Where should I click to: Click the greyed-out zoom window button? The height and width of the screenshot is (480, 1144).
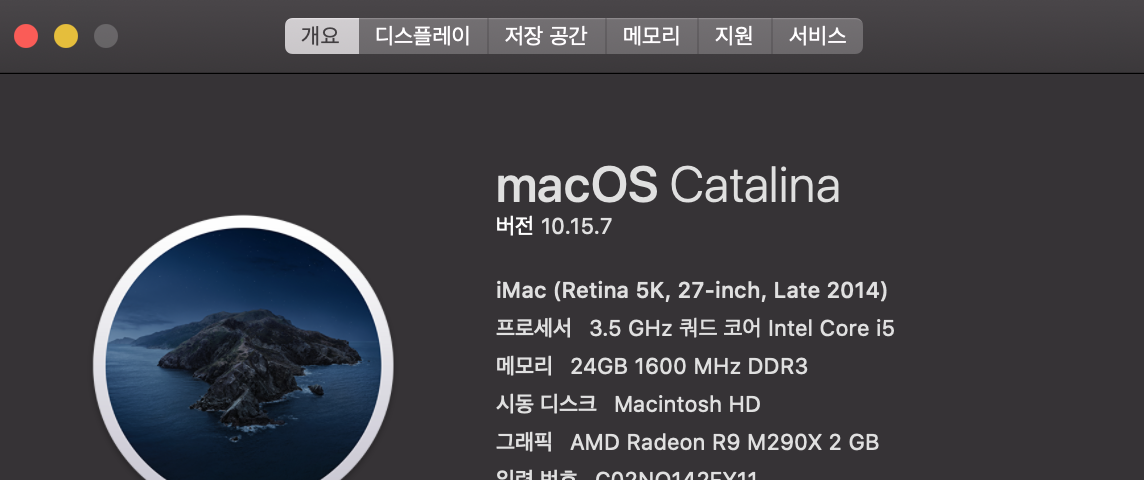[x=106, y=37]
